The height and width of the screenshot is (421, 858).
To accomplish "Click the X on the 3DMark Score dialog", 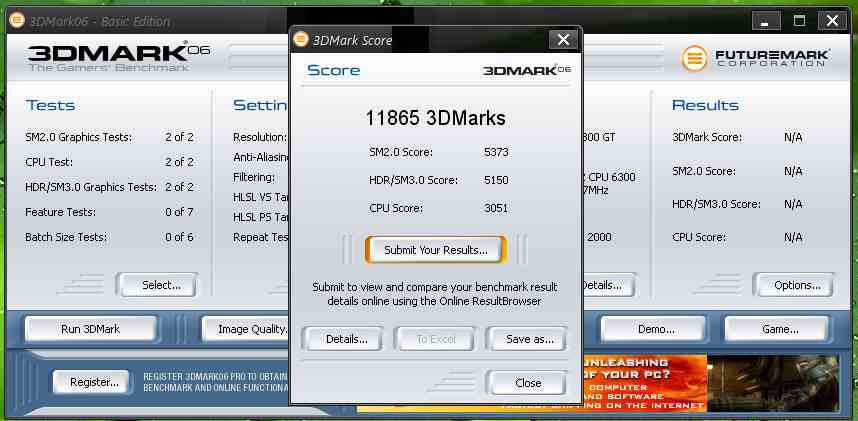I will 563,39.
